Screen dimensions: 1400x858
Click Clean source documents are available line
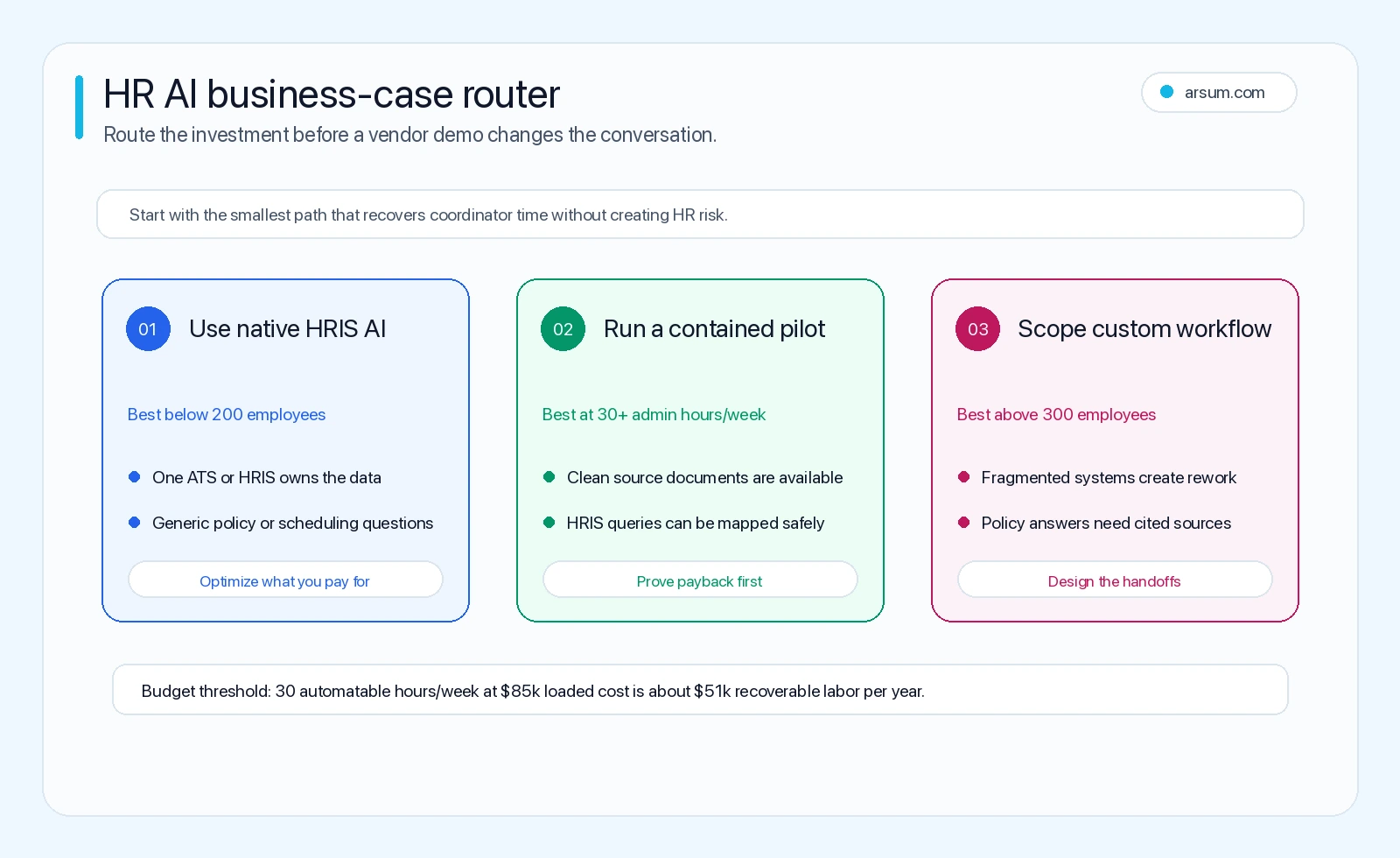[x=704, y=477]
